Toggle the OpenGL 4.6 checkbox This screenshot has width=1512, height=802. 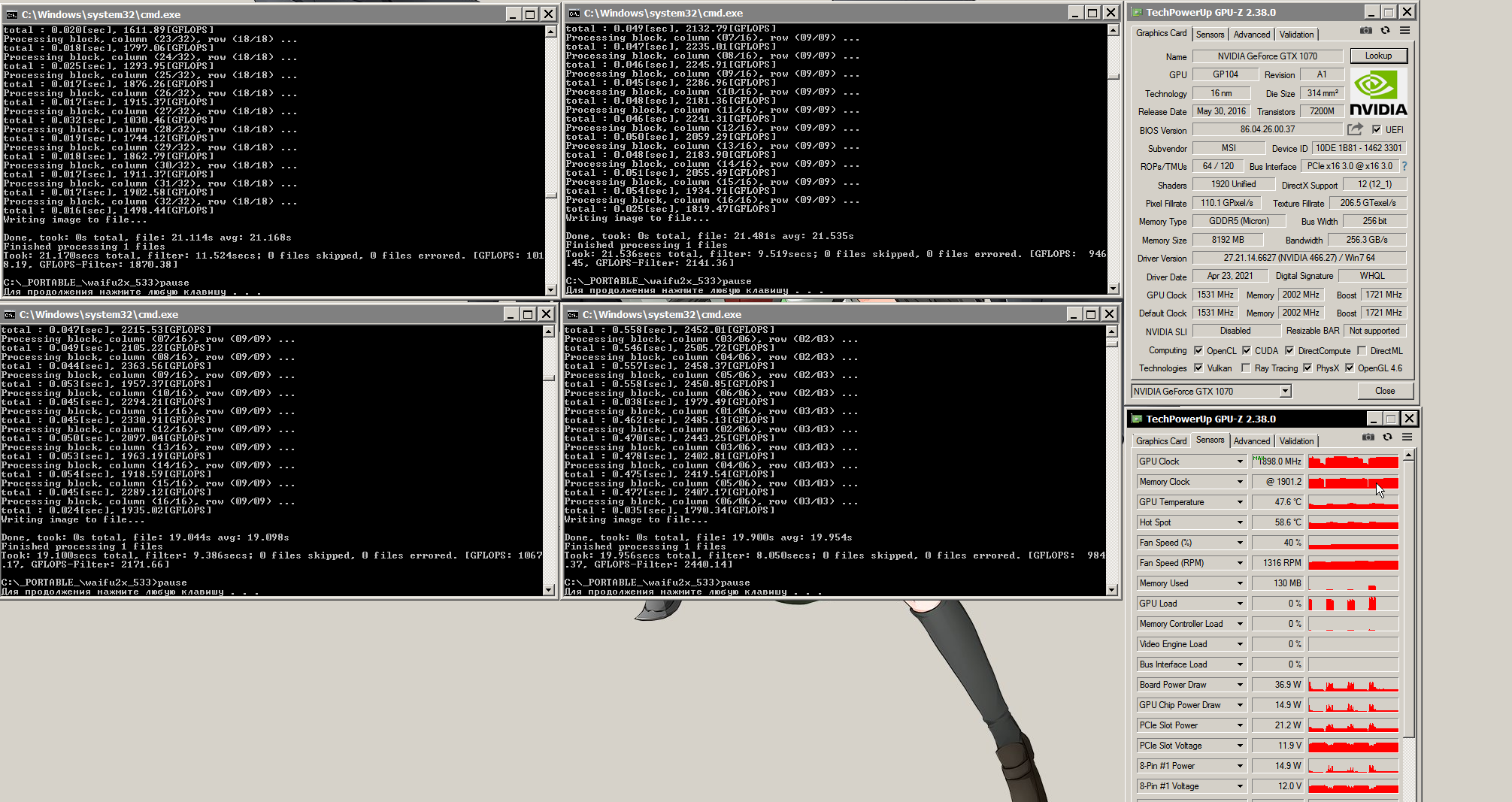pyautogui.click(x=1349, y=368)
